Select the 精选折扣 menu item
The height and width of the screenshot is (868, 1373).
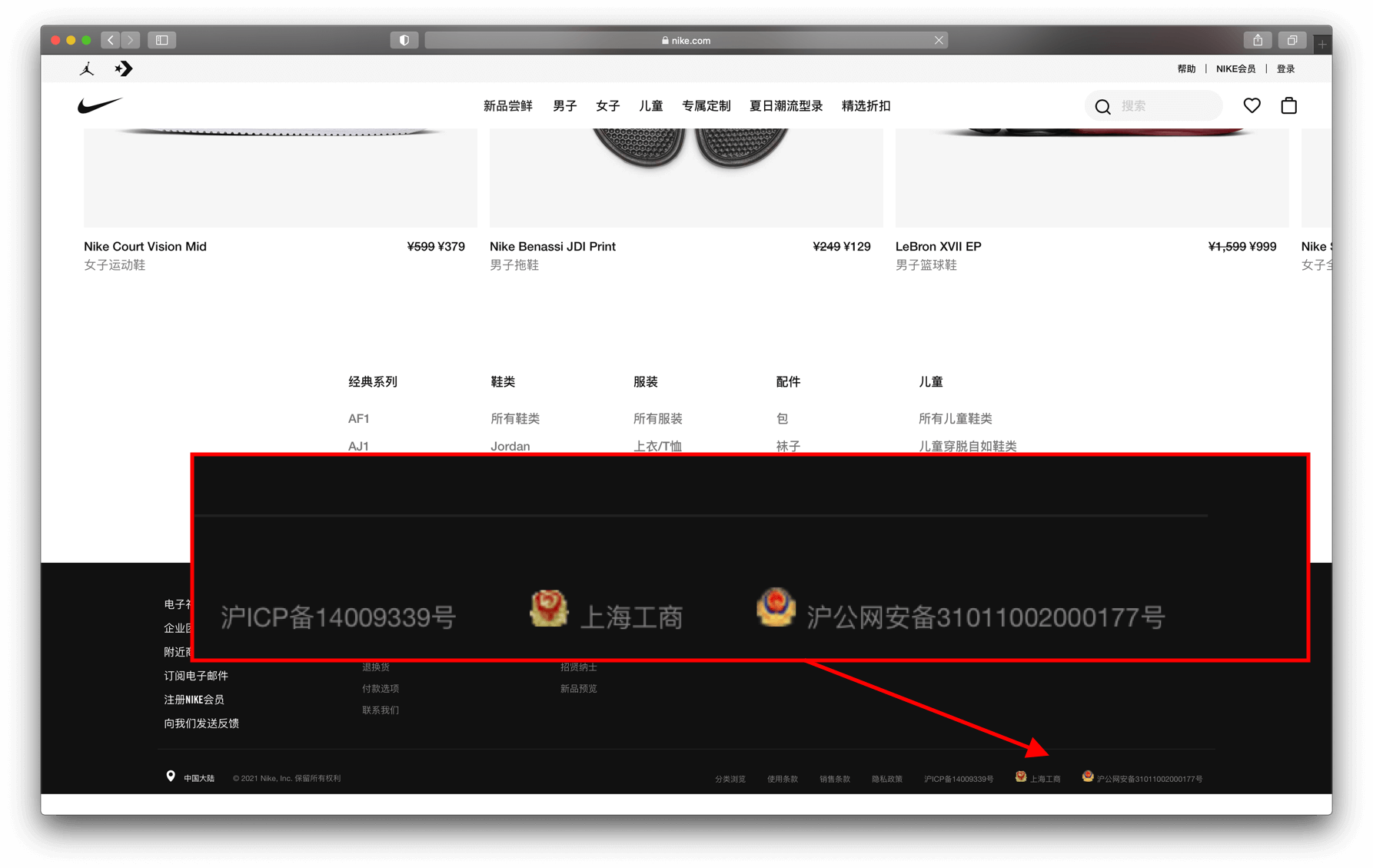point(865,105)
